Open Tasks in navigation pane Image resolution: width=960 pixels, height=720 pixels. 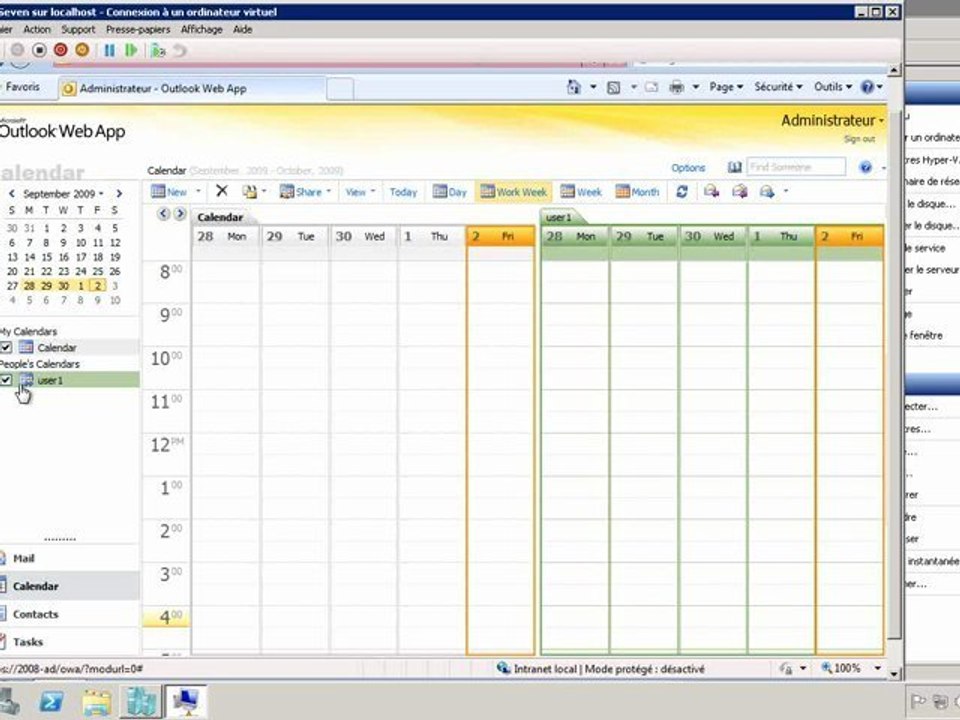coord(70,642)
